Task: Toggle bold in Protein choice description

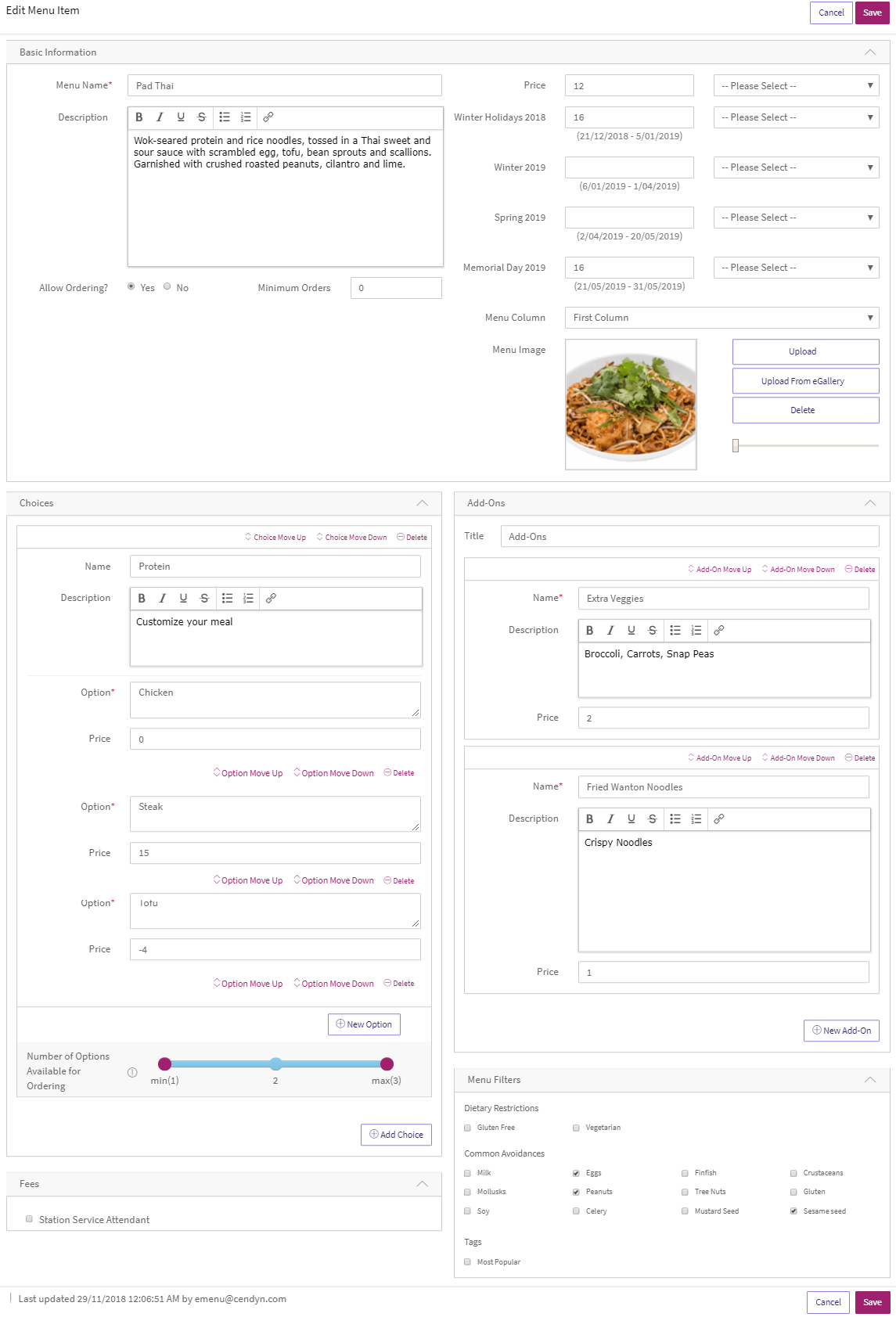Action: pyautogui.click(x=142, y=599)
